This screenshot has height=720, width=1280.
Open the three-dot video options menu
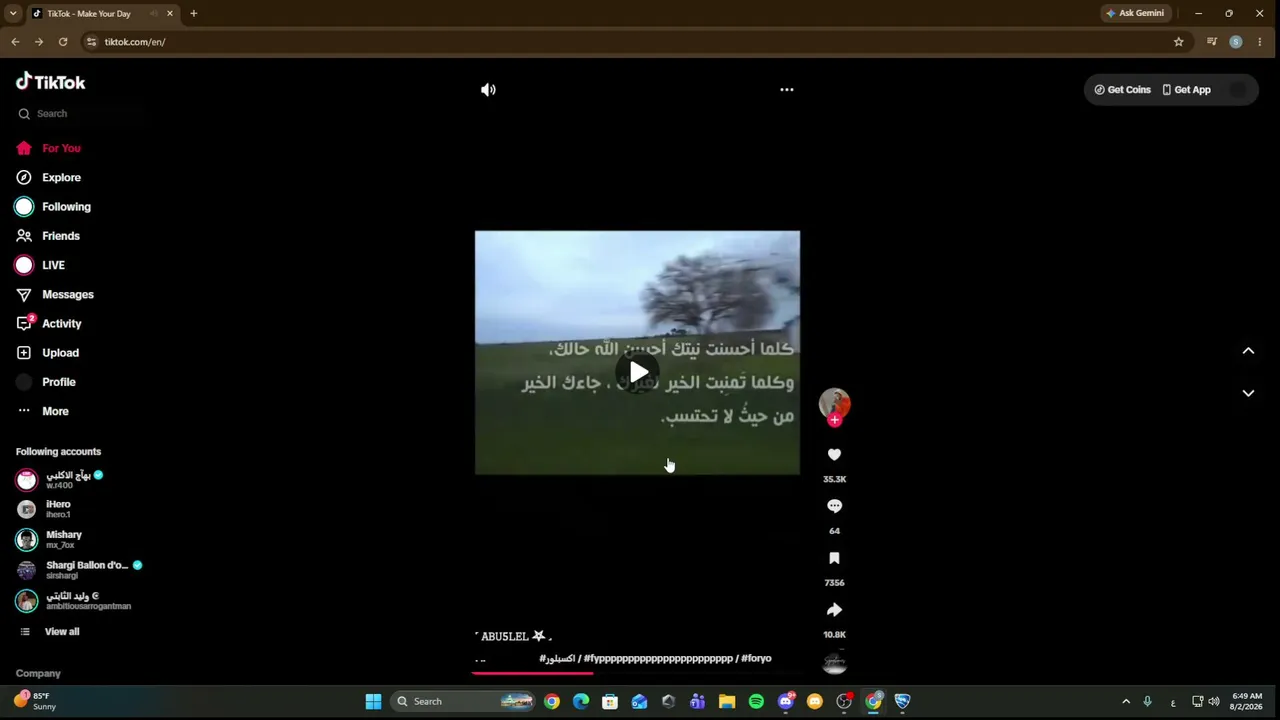[787, 90]
